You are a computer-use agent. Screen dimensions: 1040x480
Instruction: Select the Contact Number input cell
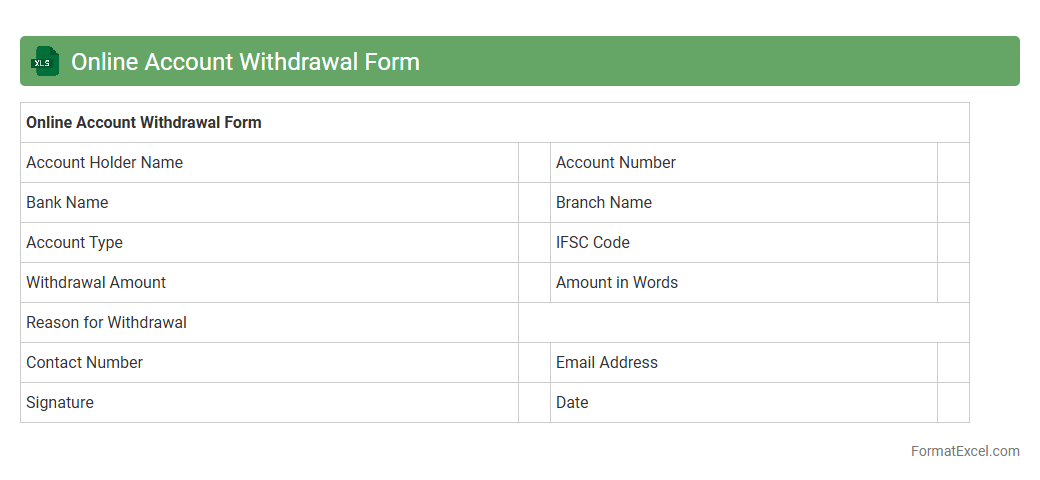coord(534,363)
